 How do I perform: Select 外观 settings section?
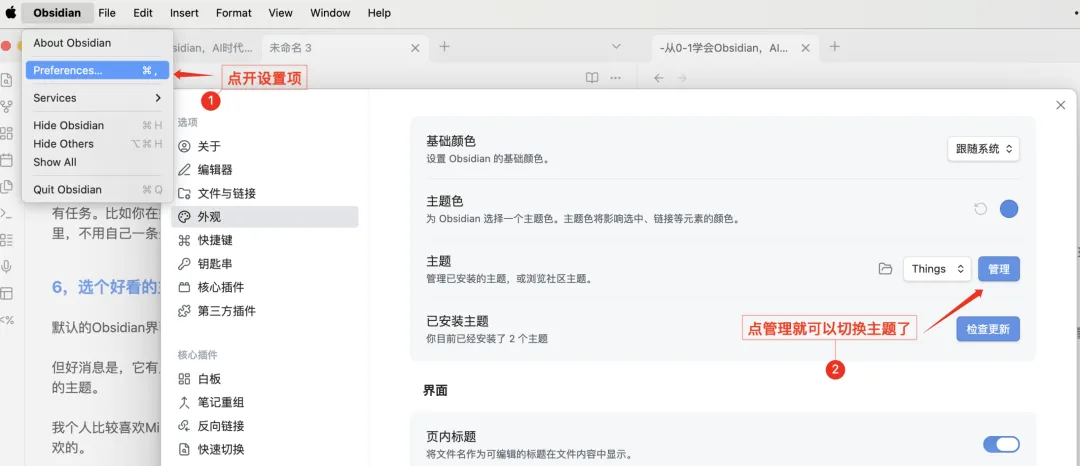click(x=264, y=217)
